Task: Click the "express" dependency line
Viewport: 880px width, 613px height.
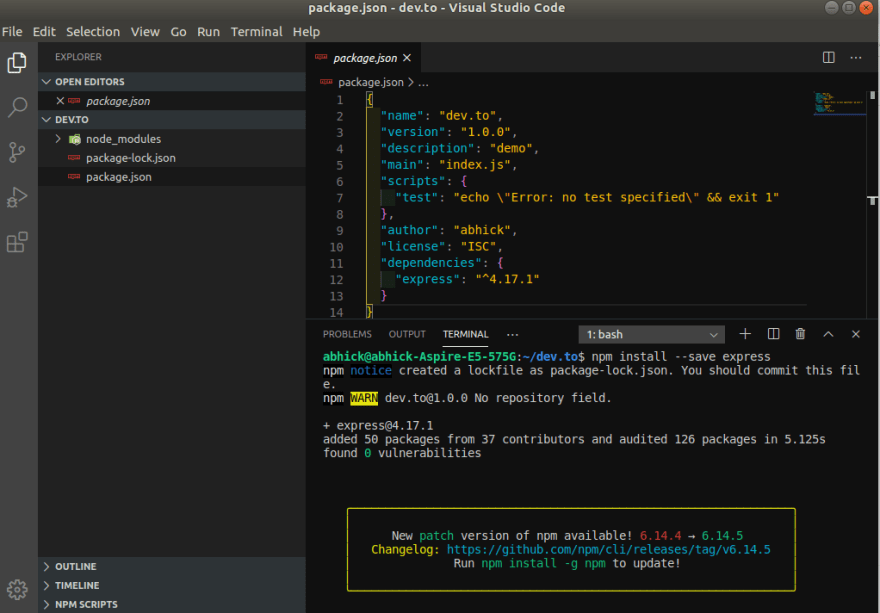Action: [x=467, y=279]
